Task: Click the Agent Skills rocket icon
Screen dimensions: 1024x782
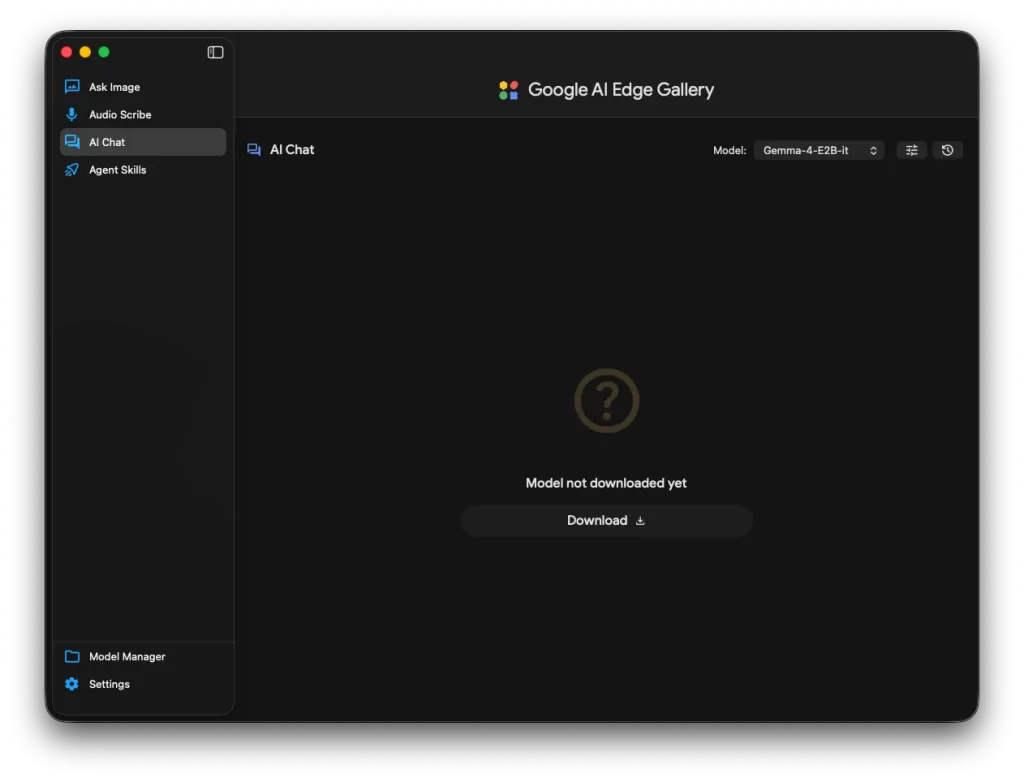Action: (72, 170)
